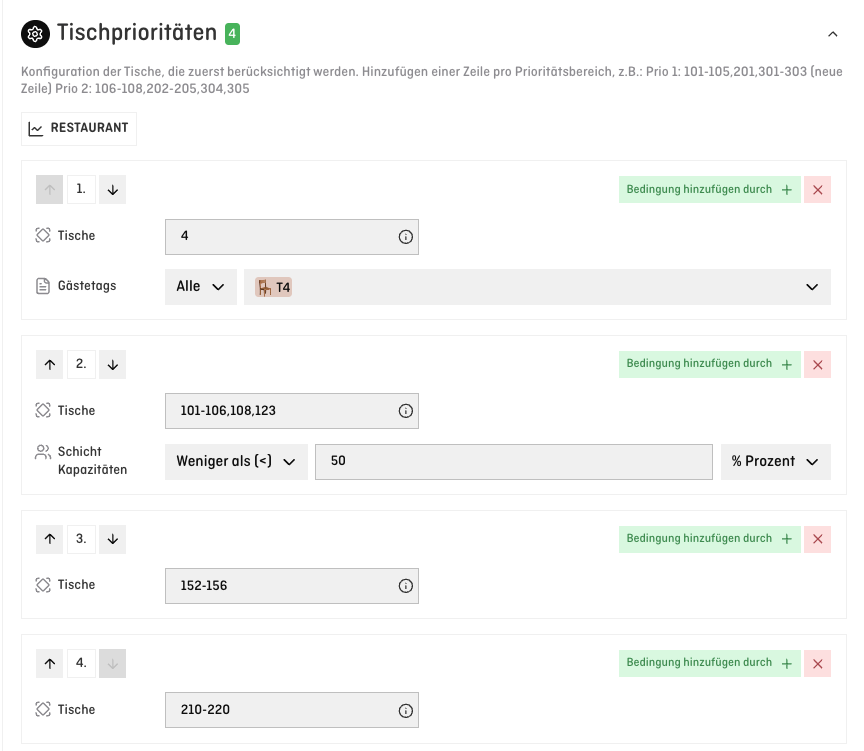
Task: Add condition to priority row 4
Action: coord(709,663)
